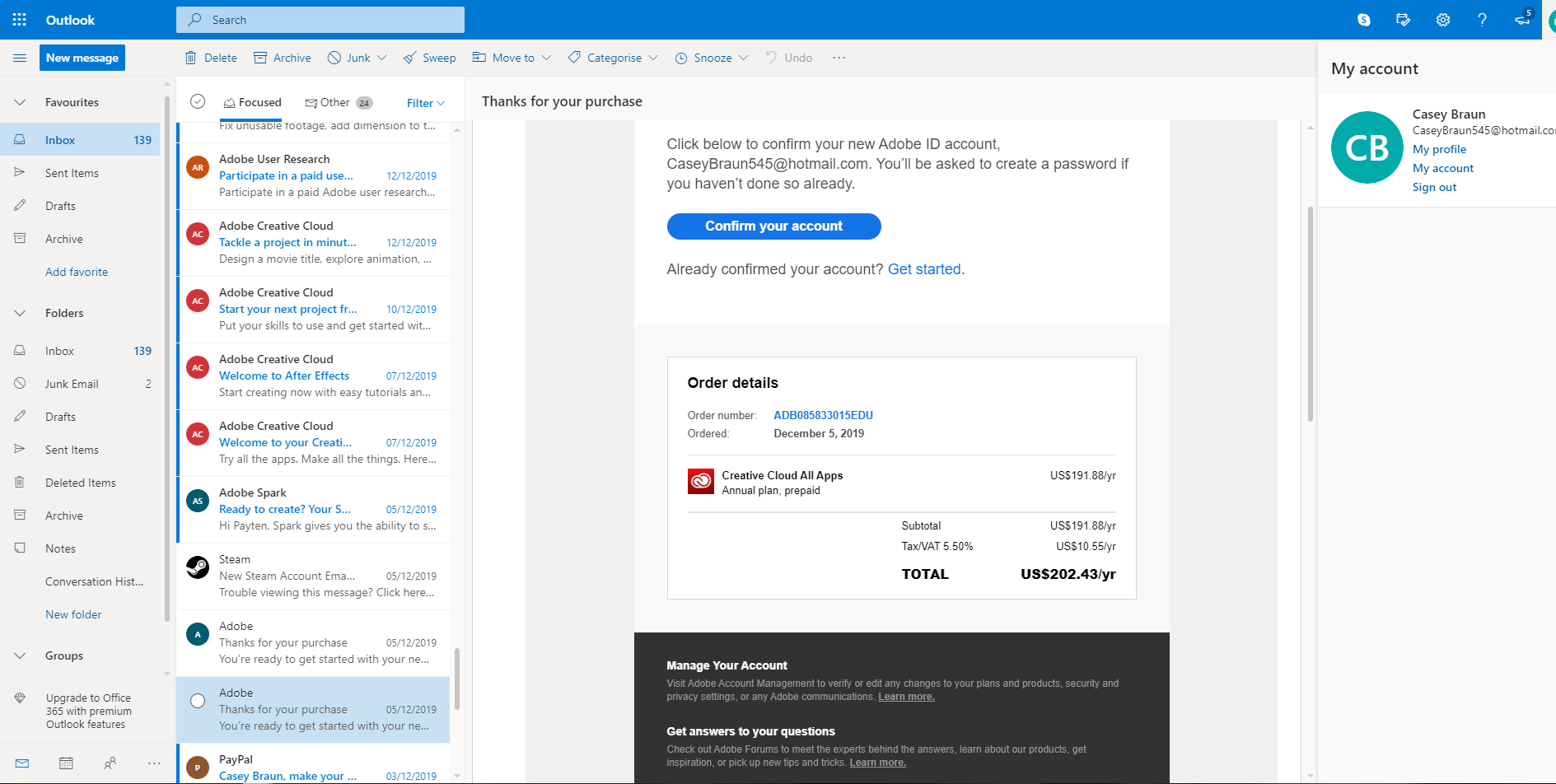Click the message list scrollbar thumb
This screenshot has width=1556, height=784.
(457, 679)
